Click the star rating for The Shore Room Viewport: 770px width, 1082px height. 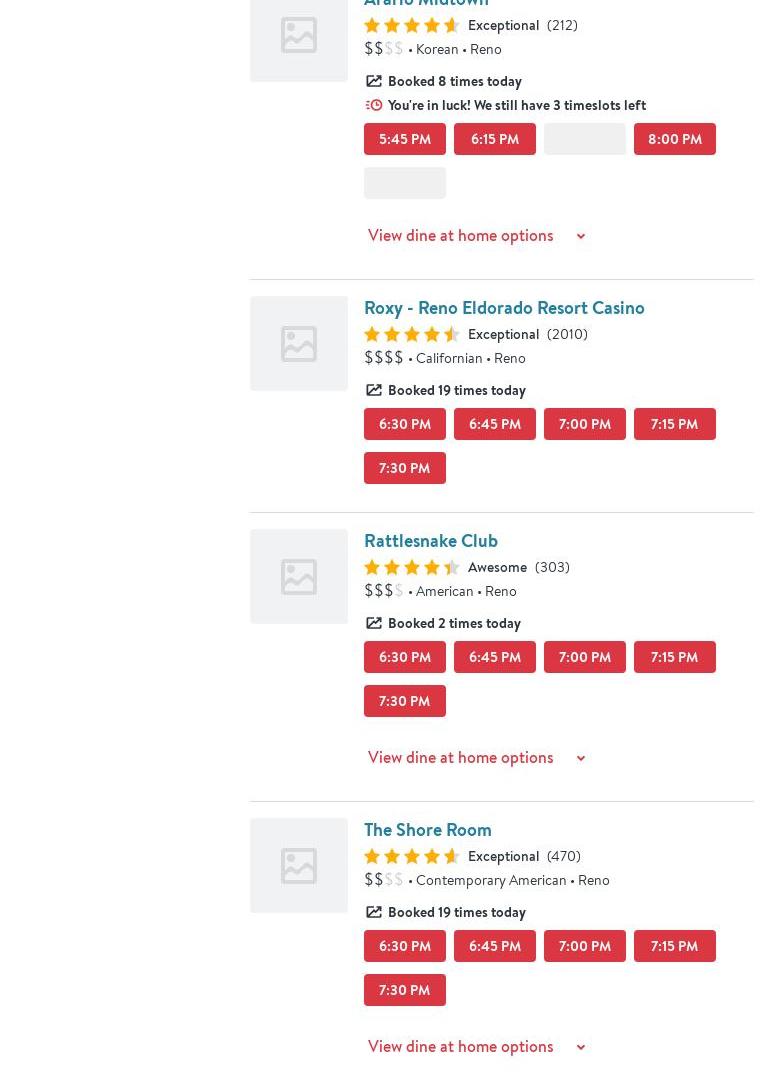tap(411, 856)
